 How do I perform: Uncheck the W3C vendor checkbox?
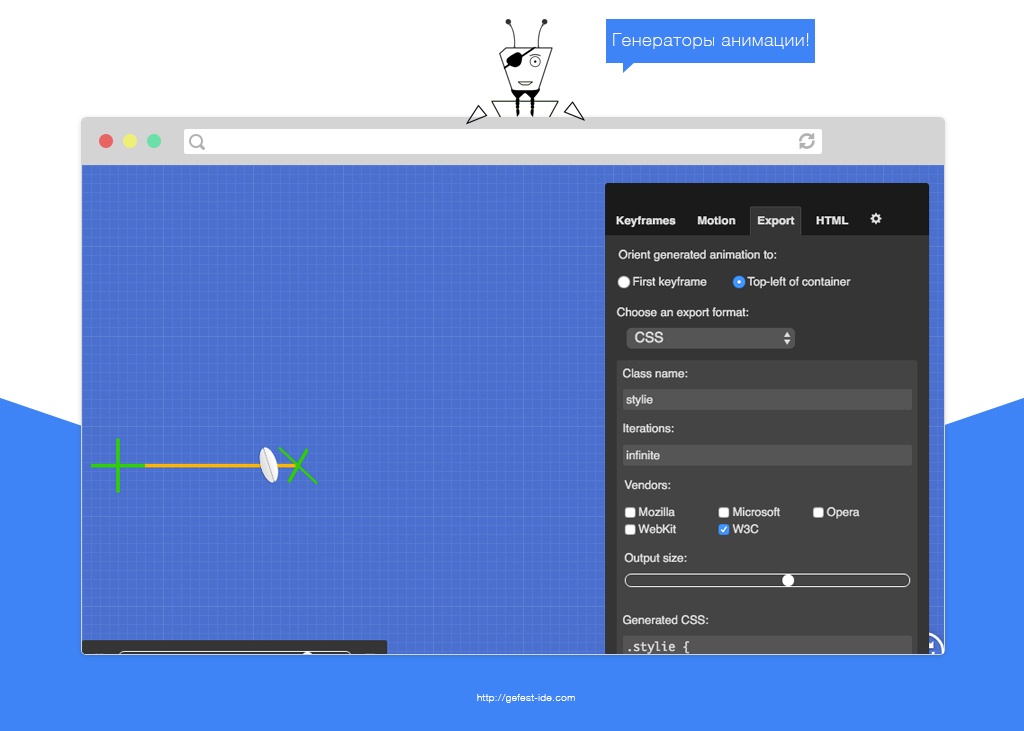pyautogui.click(x=723, y=529)
